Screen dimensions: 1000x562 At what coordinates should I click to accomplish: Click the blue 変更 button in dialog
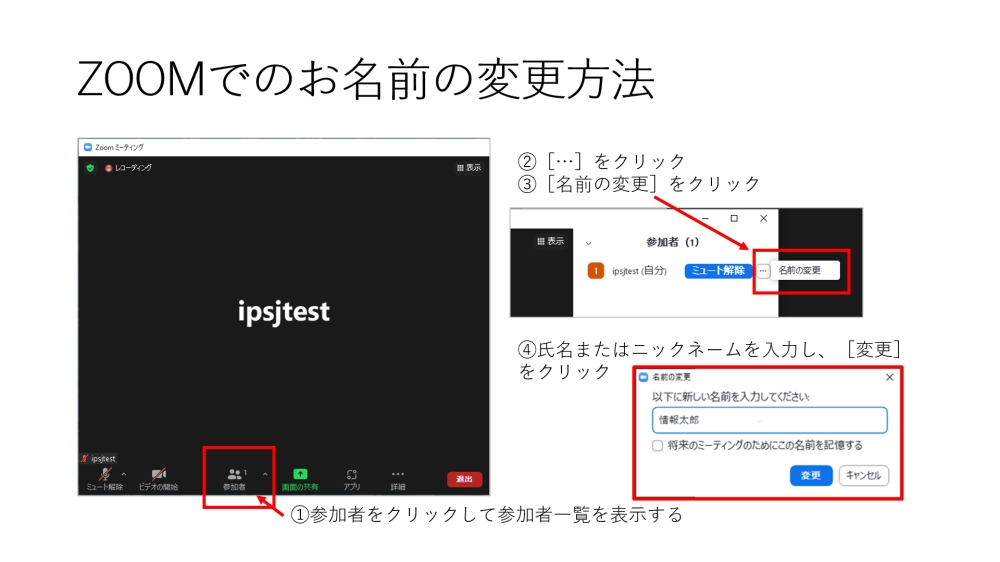tap(810, 476)
